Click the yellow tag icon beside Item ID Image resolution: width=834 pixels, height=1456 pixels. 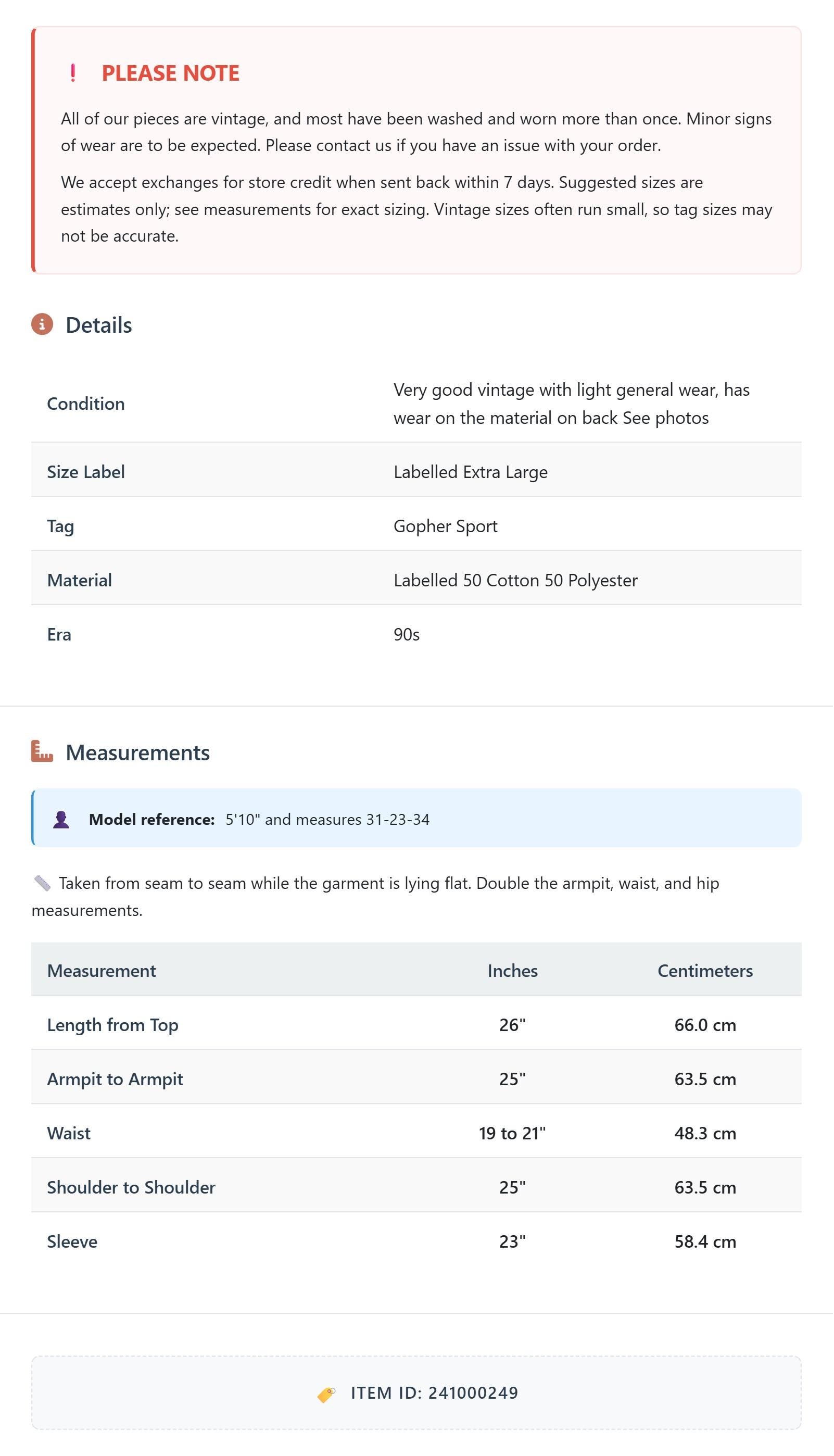pyautogui.click(x=326, y=1394)
